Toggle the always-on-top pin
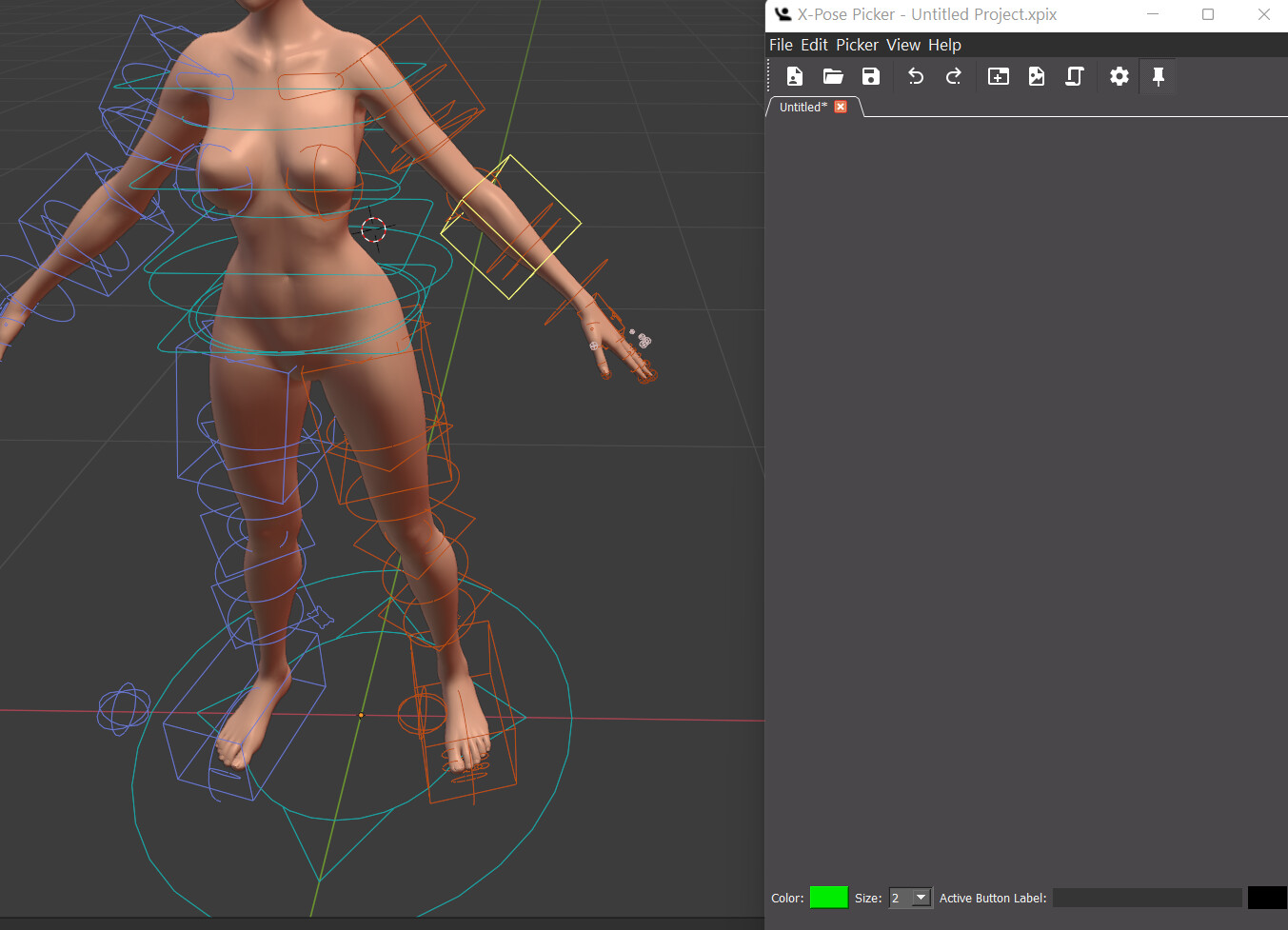1288x930 pixels. click(x=1159, y=76)
